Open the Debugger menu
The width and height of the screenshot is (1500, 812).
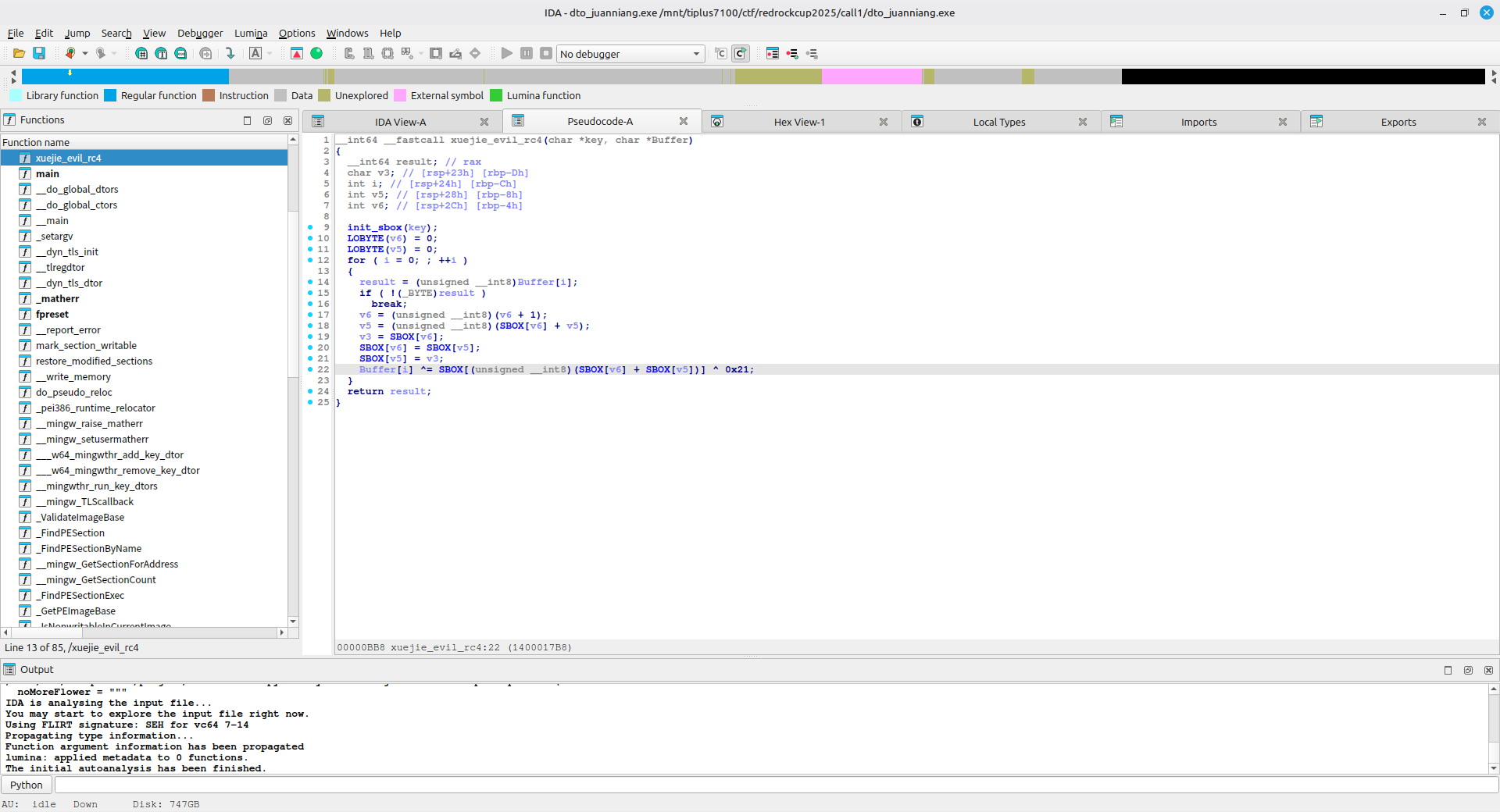(200, 33)
